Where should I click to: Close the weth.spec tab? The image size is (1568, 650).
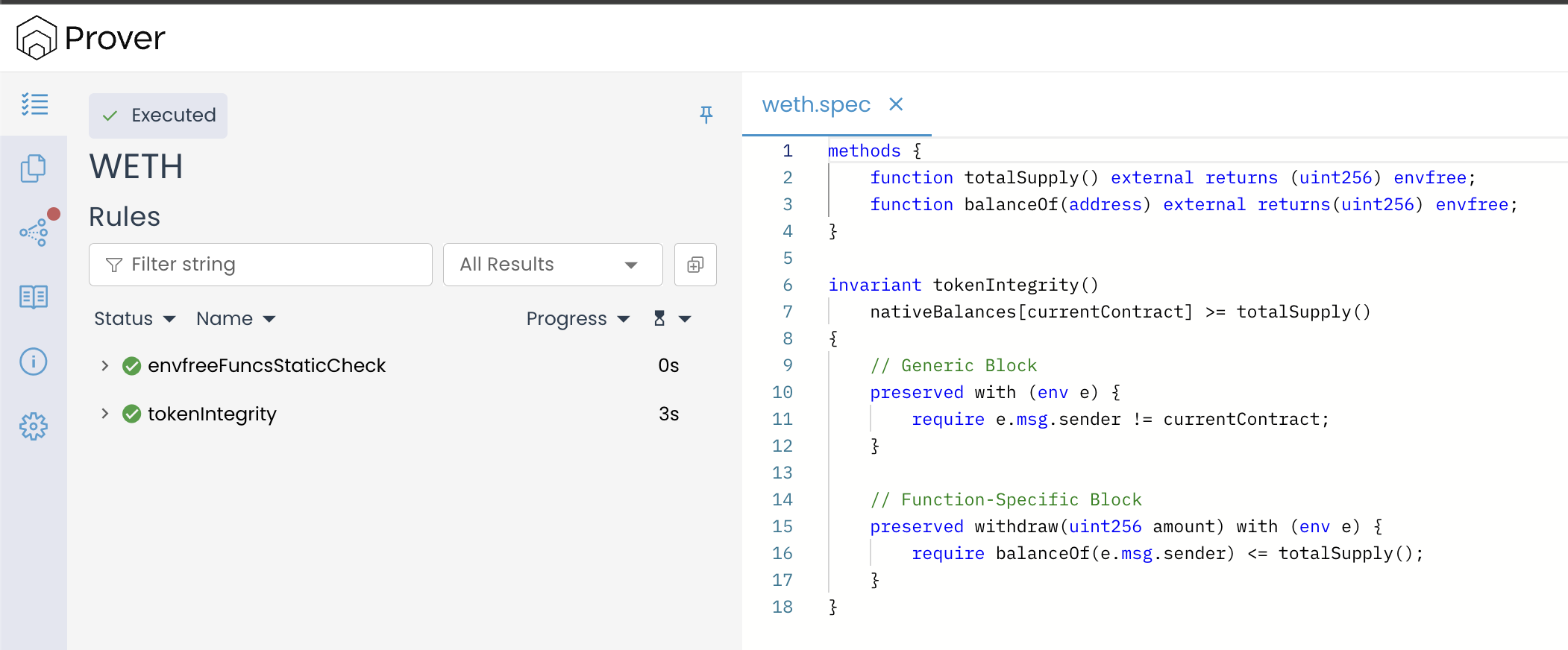click(x=896, y=104)
